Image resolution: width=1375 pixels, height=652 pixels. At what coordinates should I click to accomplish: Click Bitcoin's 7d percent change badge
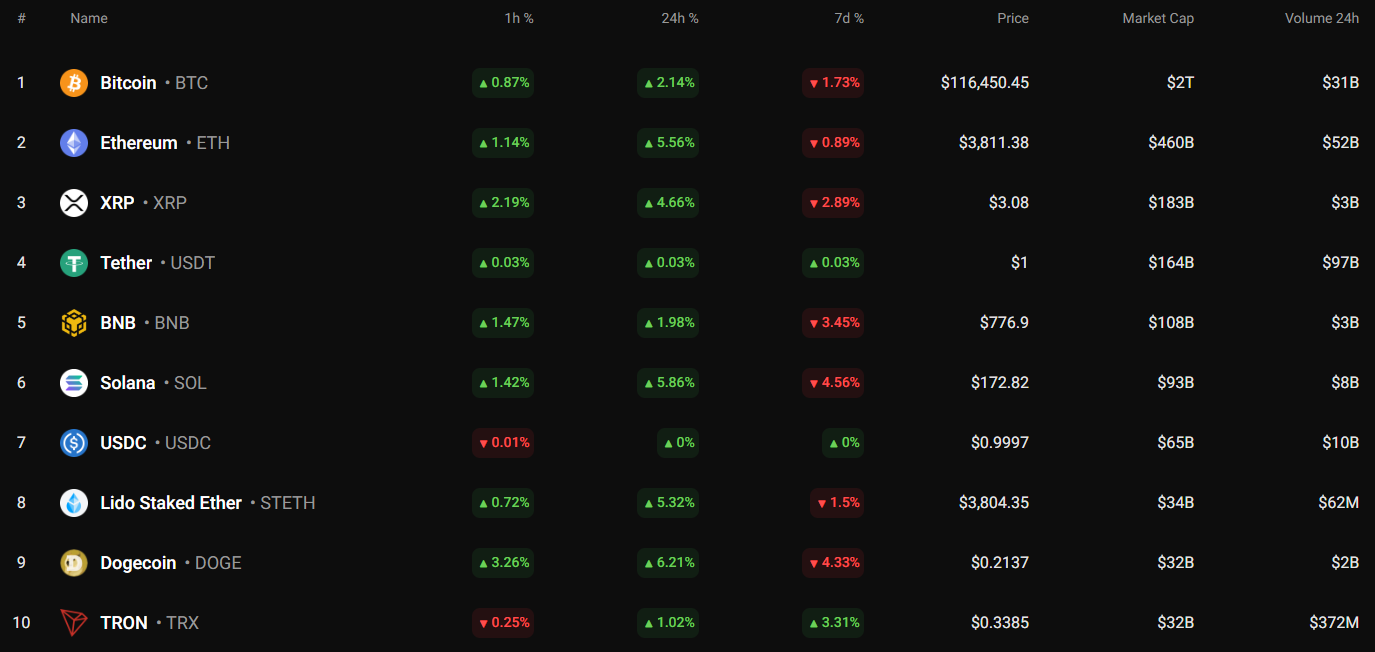coord(833,83)
